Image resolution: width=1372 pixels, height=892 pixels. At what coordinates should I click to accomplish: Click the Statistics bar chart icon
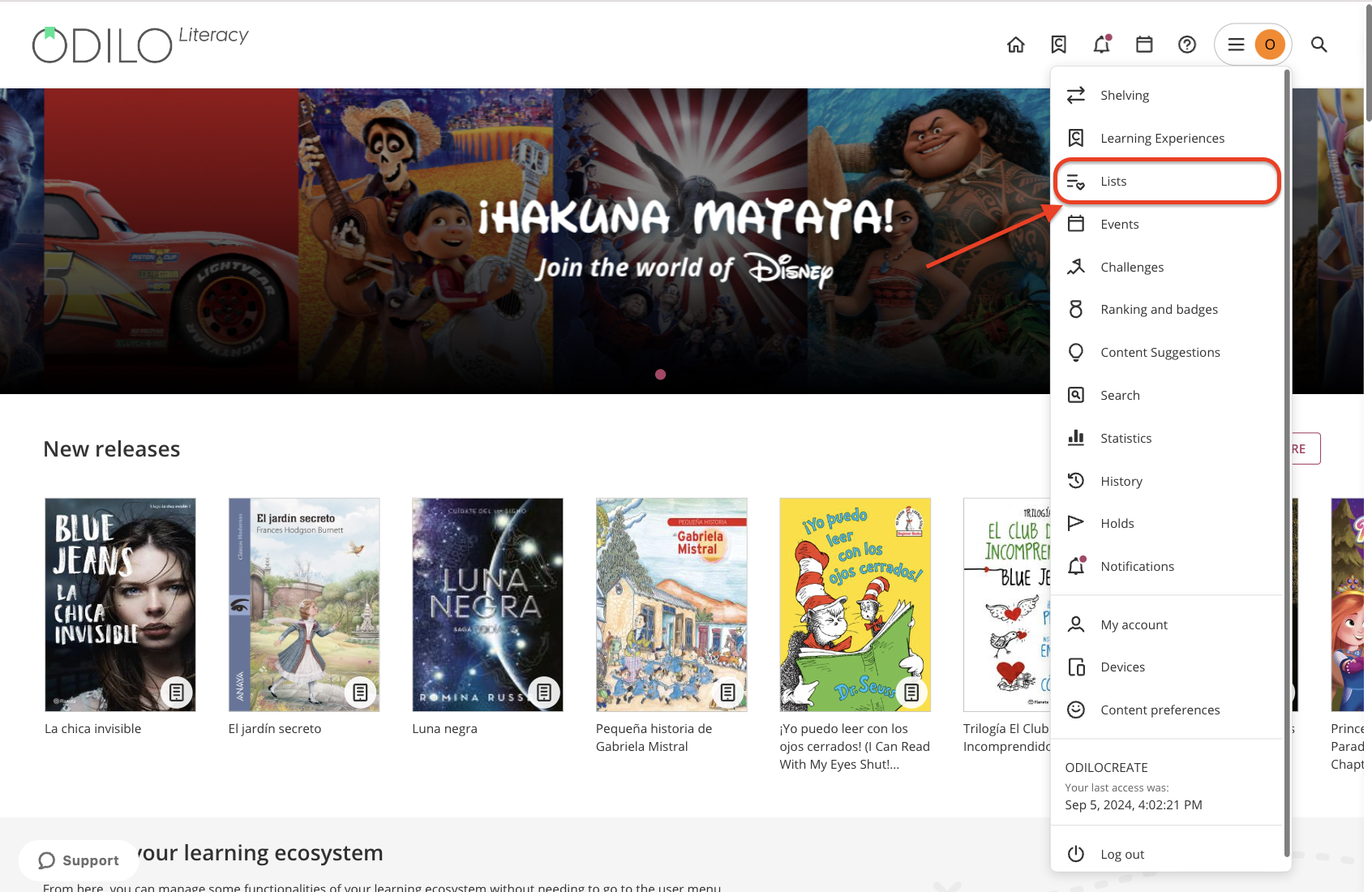[x=1076, y=438]
